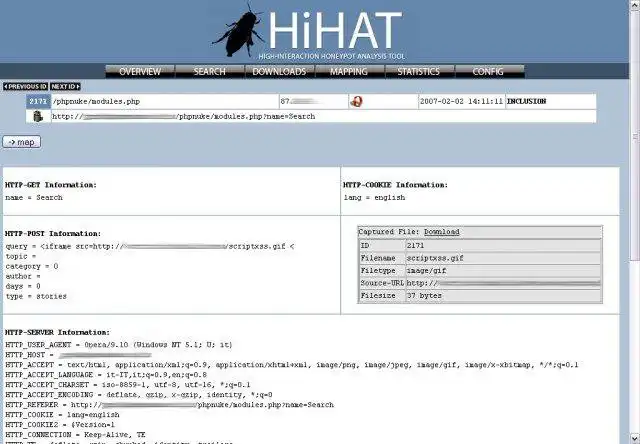Click the HTTP_REFERER line

click(169, 405)
